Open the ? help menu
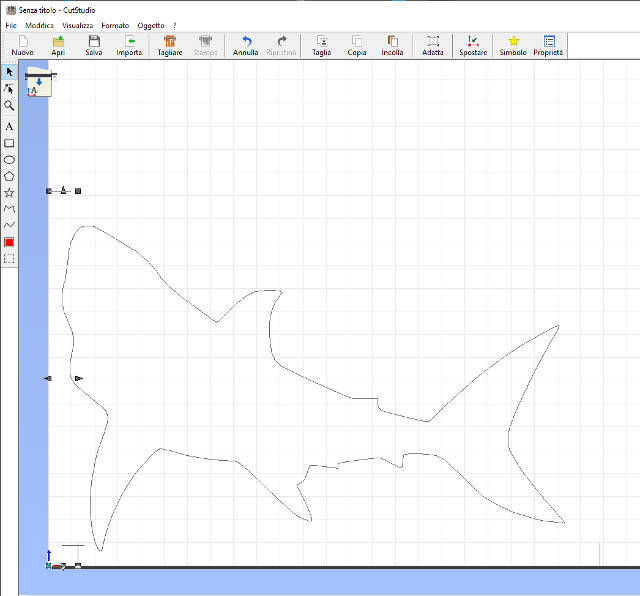Image resolution: width=640 pixels, height=596 pixels. pos(175,25)
